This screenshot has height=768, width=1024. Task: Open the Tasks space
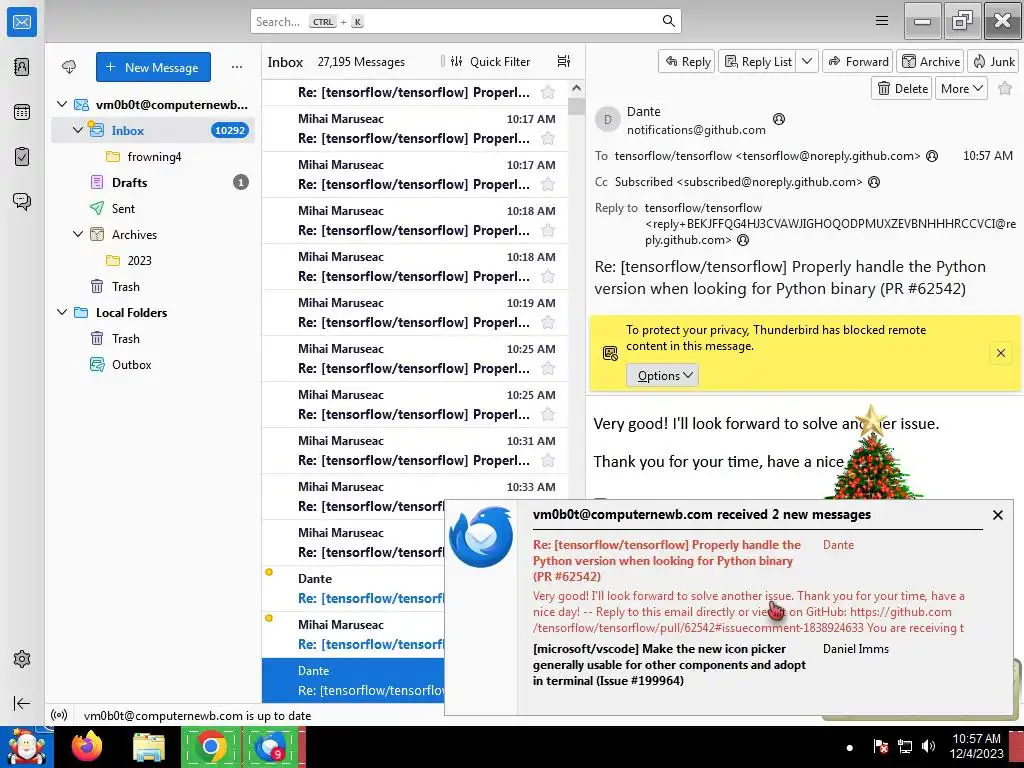pos(22,157)
